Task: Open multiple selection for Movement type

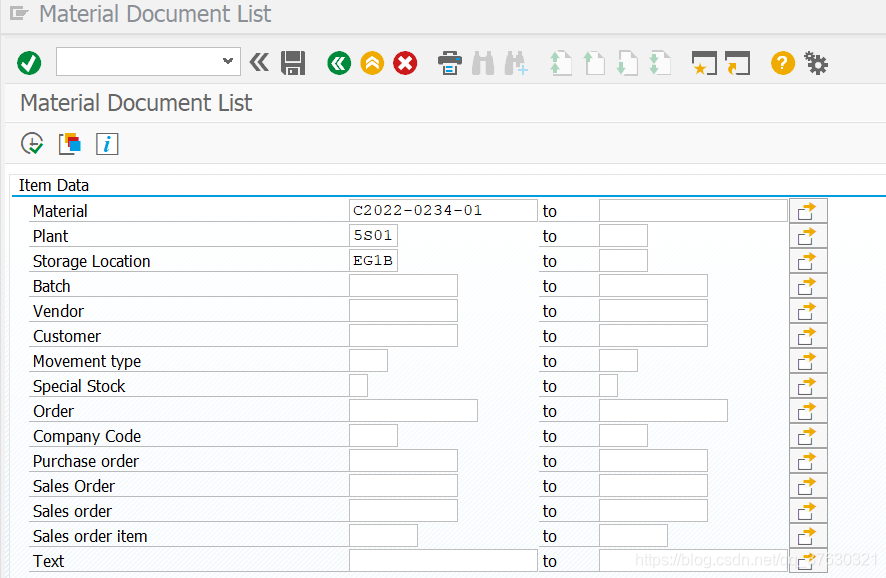Action: (807, 360)
